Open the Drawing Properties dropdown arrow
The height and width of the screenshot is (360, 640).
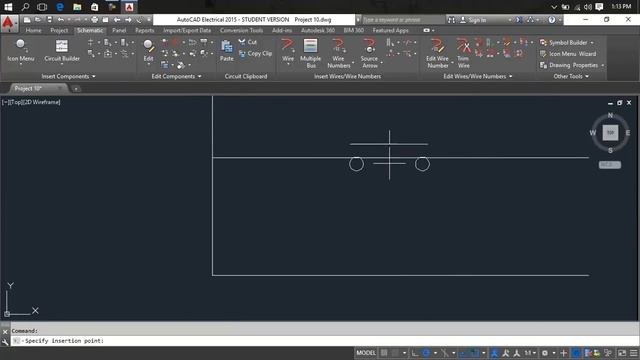(602, 65)
